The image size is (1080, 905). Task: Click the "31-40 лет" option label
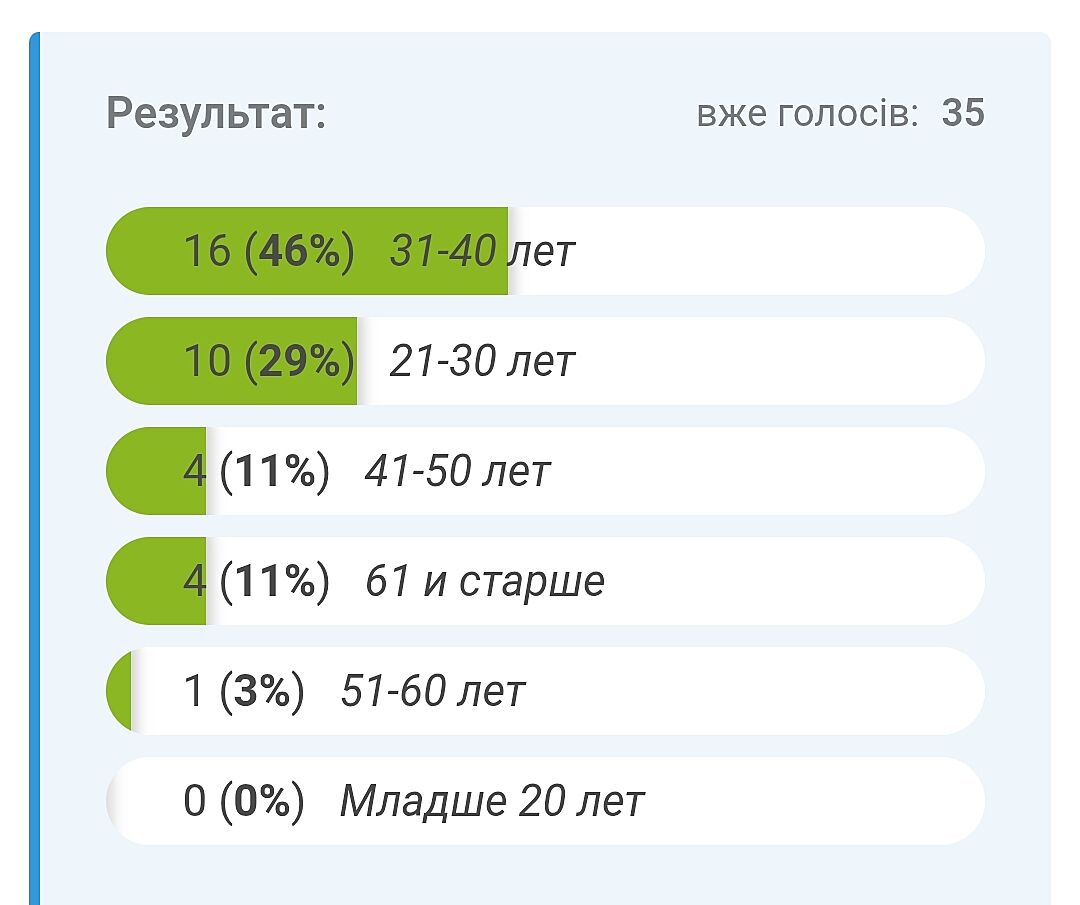pyautogui.click(x=482, y=251)
